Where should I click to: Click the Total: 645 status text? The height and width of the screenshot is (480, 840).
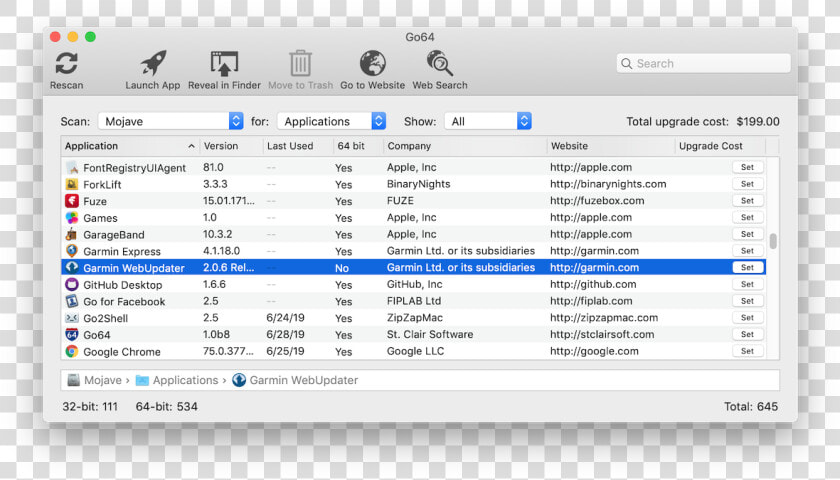pos(751,407)
